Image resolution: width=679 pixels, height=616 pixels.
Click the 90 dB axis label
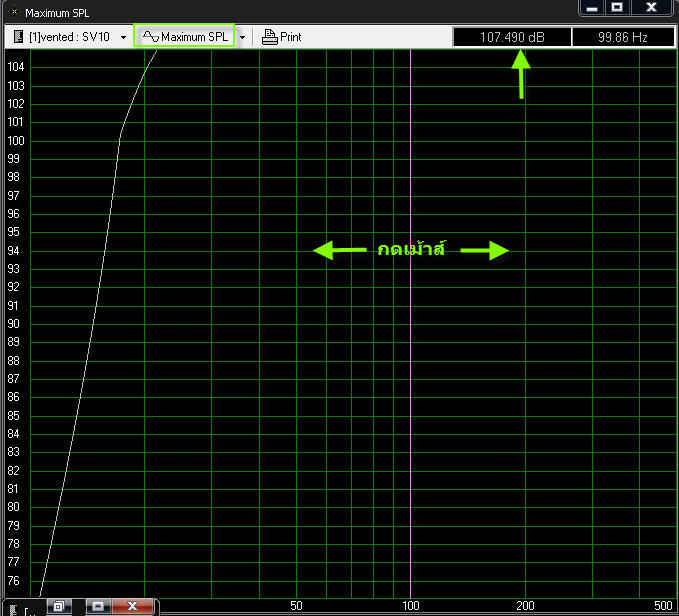[x=13, y=324]
